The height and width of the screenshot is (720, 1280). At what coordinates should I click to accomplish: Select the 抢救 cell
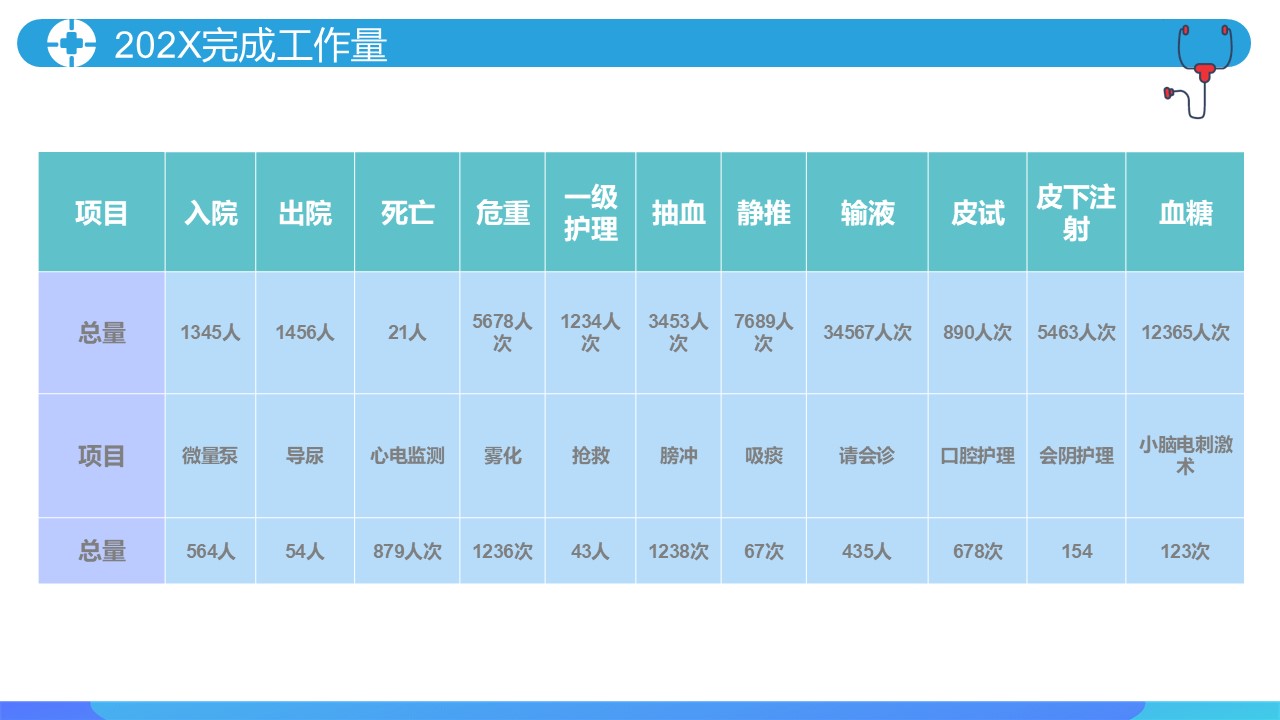(x=591, y=456)
